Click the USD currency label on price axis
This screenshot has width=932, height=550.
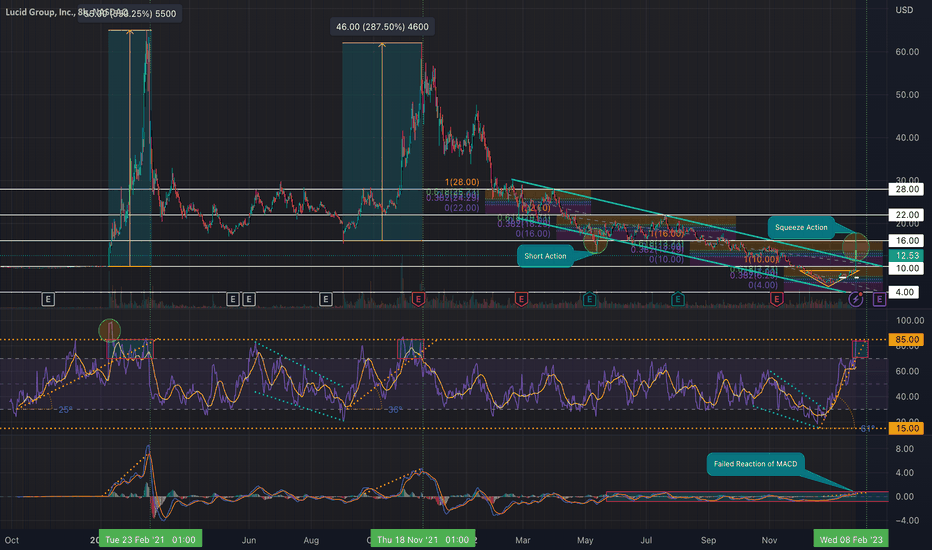point(904,10)
